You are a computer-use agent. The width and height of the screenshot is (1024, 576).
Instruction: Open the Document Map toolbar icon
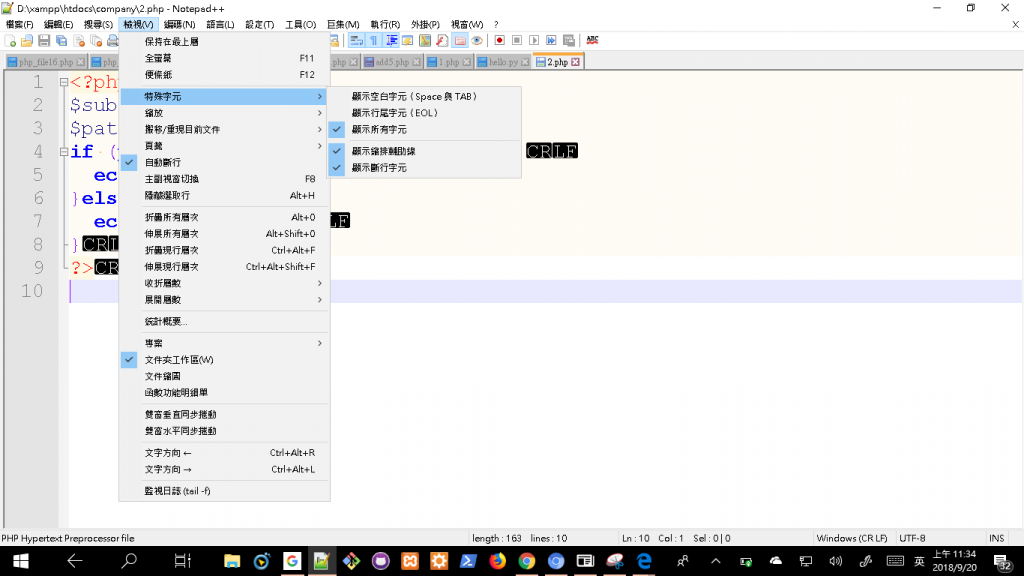tap(425, 40)
